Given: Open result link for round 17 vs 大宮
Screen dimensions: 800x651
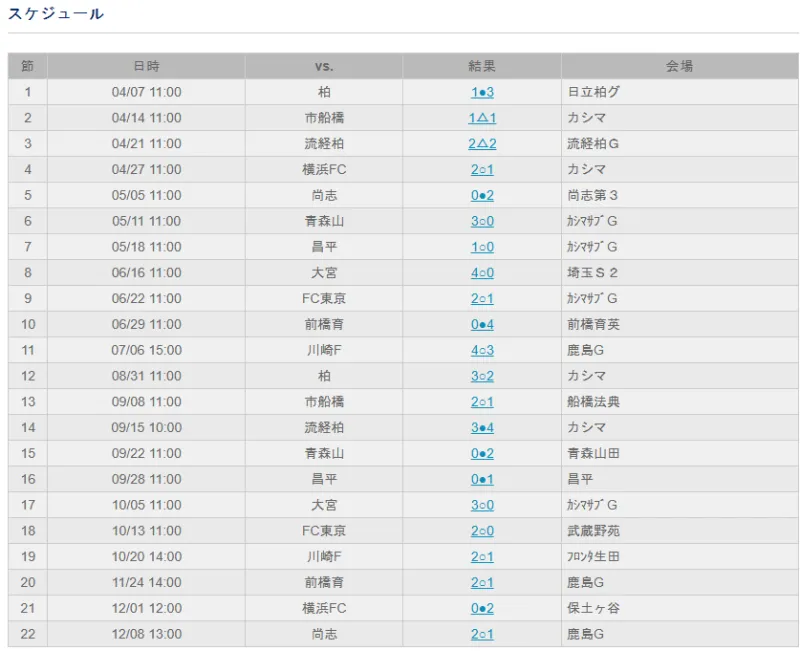Looking at the screenshot, I should (x=482, y=505).
